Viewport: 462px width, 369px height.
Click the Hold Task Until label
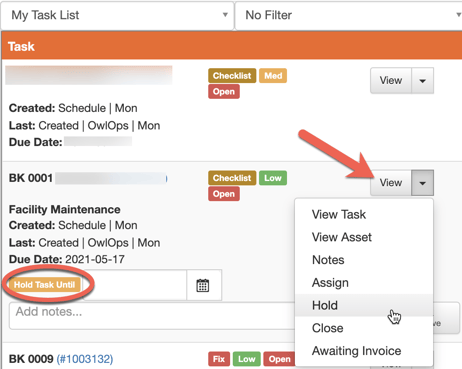(x=44, y=285)
